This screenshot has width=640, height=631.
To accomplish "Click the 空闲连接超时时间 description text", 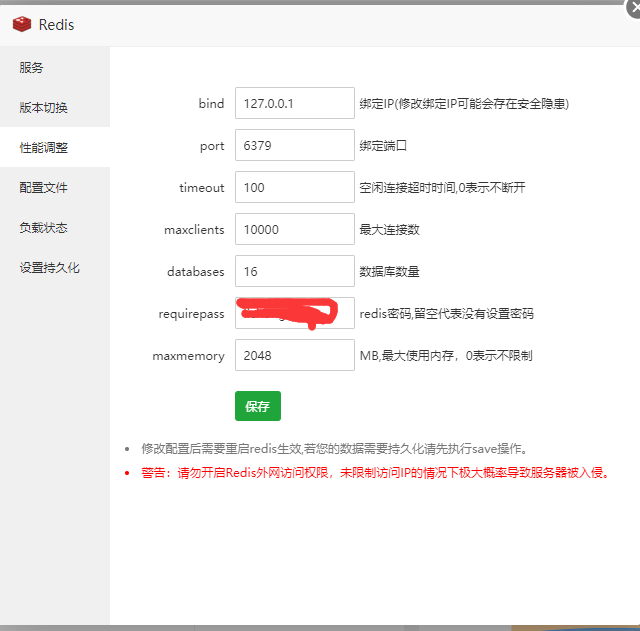I will point(442,188).
